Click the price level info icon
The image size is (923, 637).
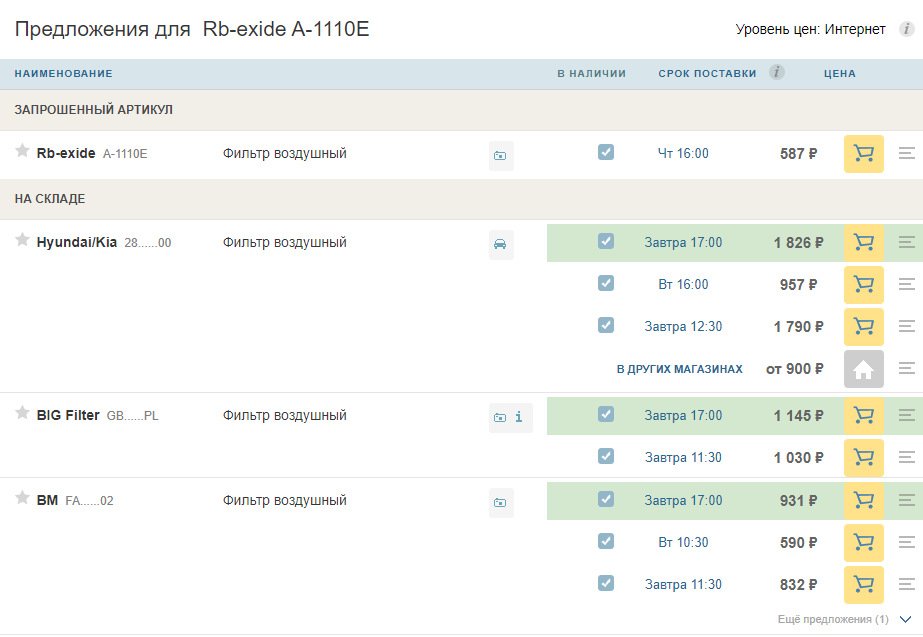(x=907, y=28)
